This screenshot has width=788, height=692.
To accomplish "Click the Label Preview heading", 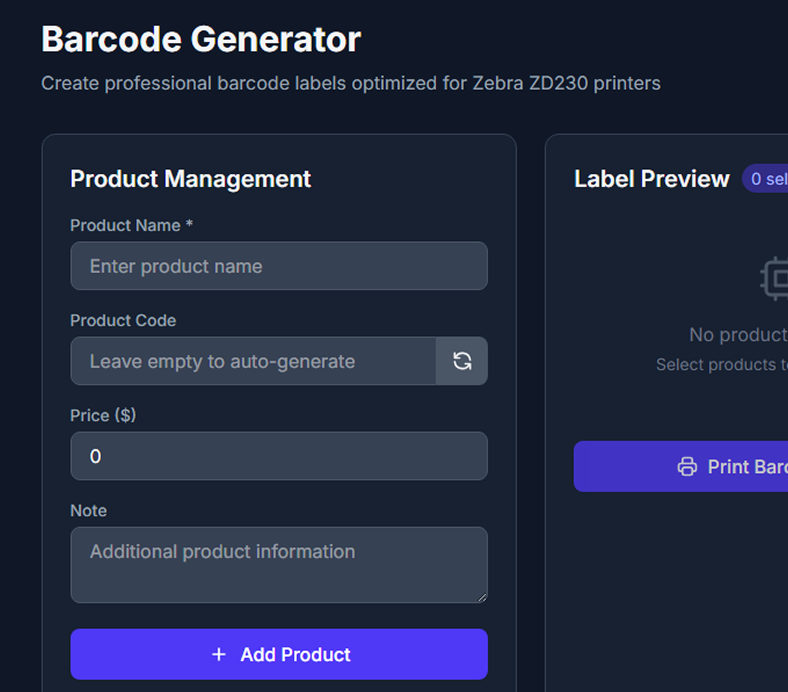I will pyautogui.click(x=652, y=179).
